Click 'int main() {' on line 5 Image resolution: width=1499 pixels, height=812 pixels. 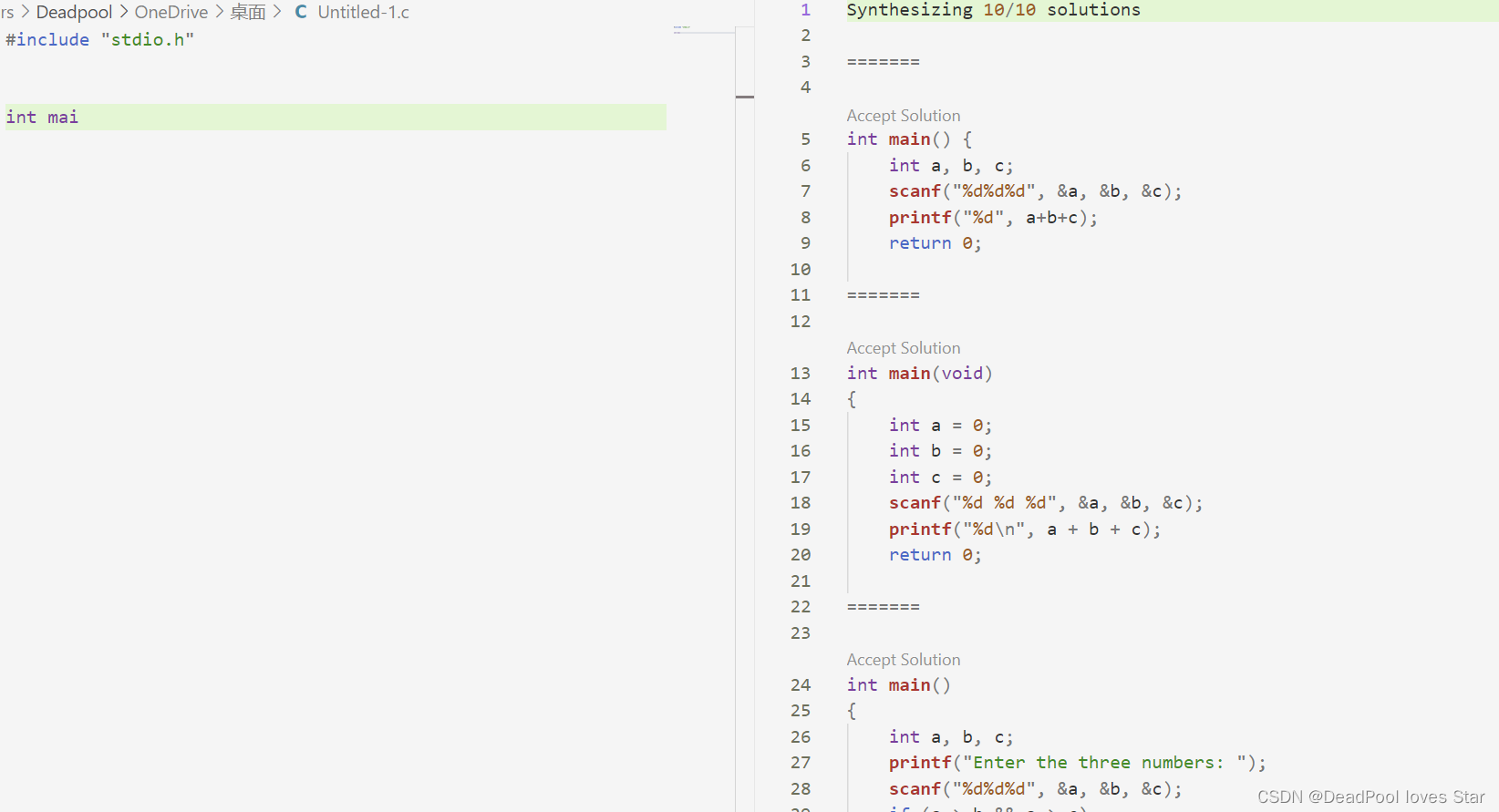click(x=909, y=139)
